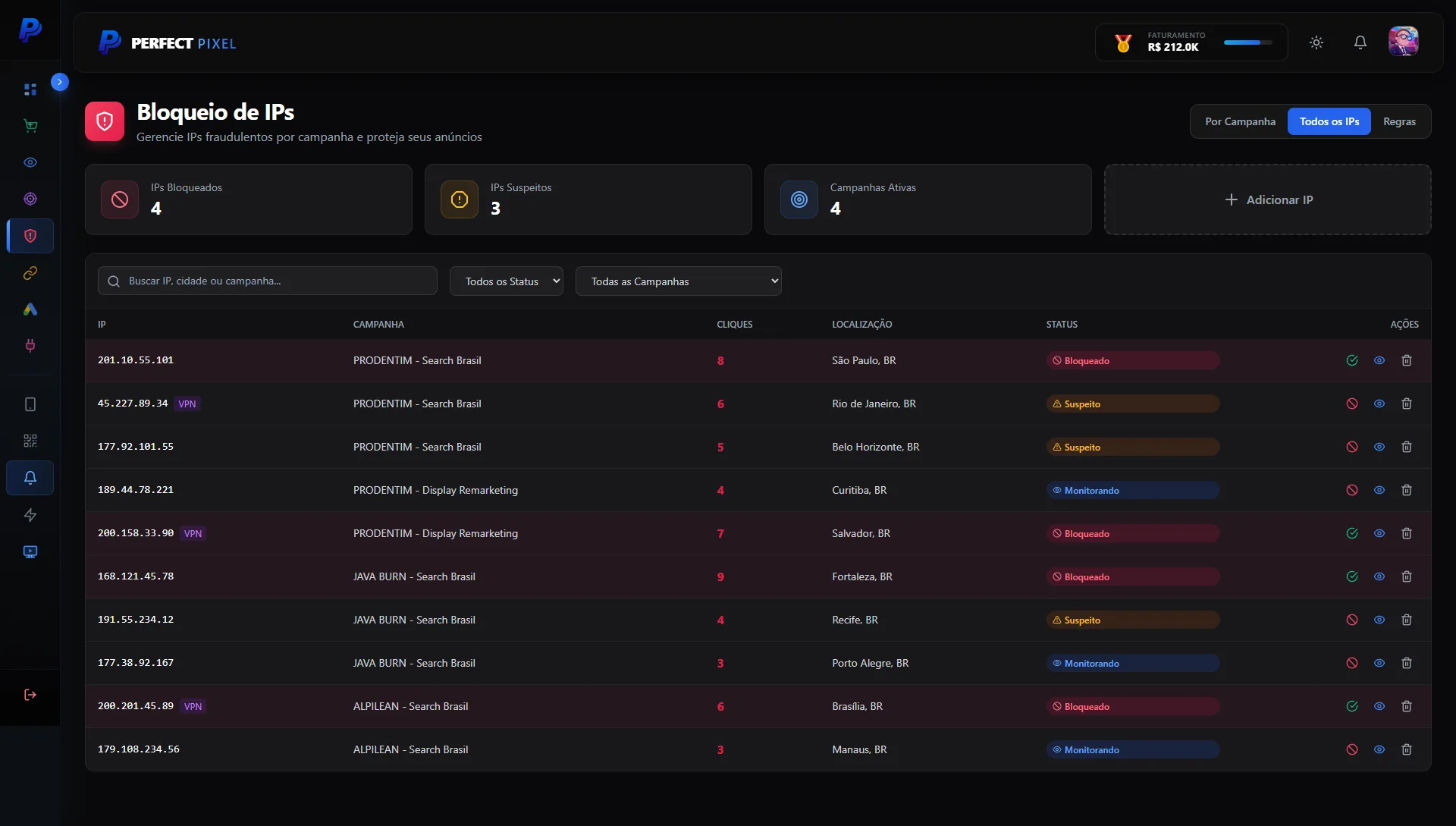Viewport: 1456px width, 826px height.
Task: Click the Adicionar IP button
Action: pyautogui.click(x=1268, y=199)
